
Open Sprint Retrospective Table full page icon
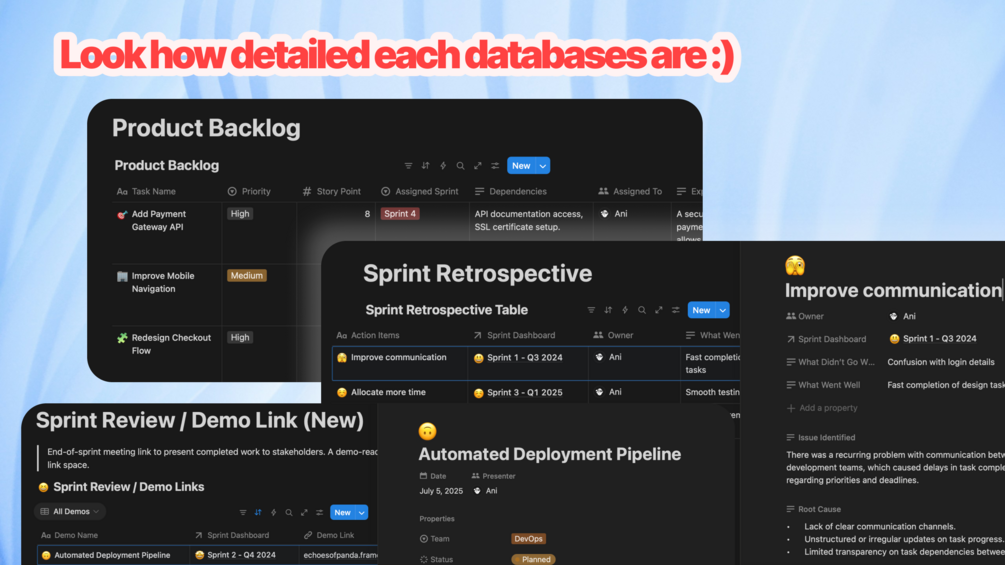[x=658, y=310]
